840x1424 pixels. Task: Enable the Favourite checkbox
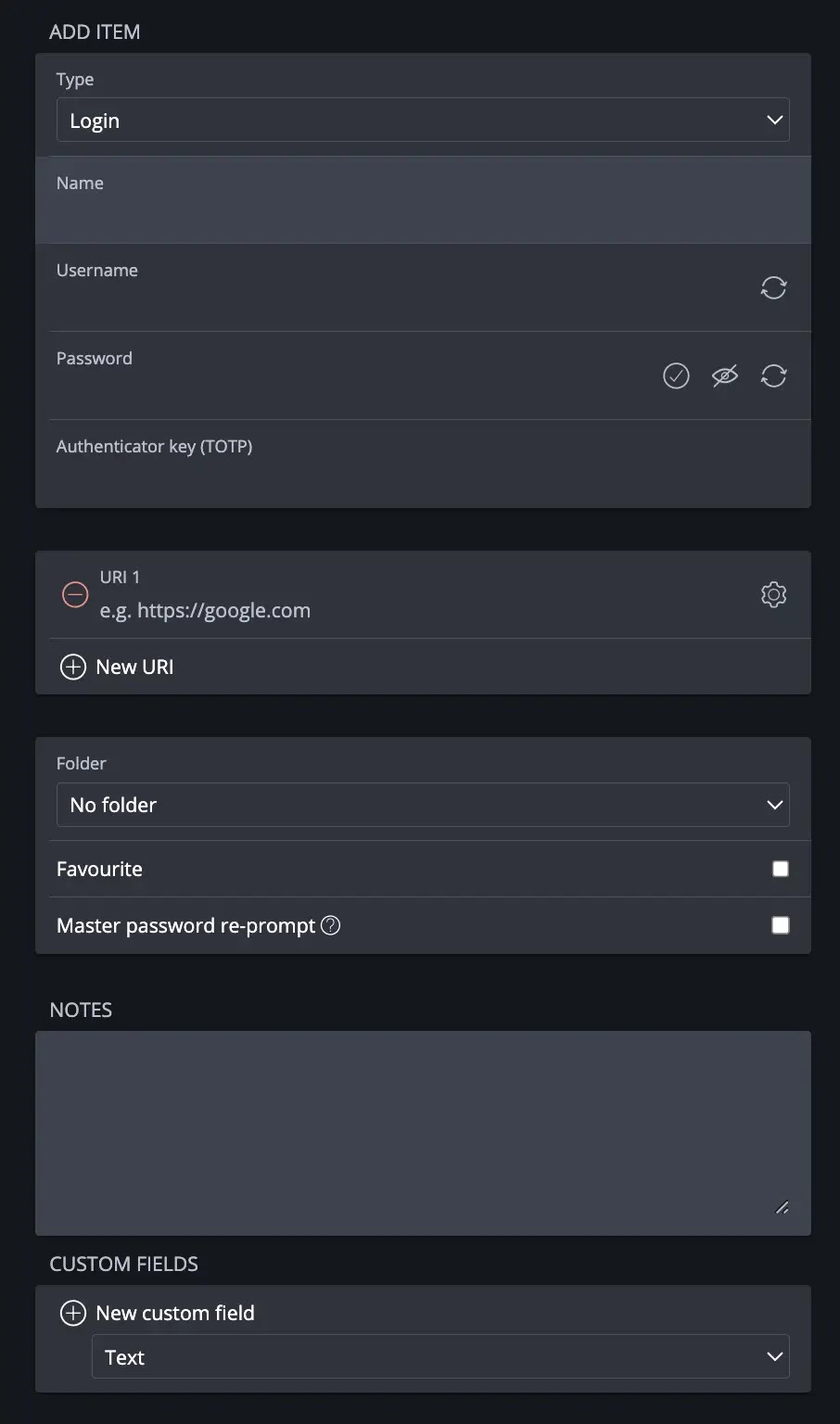[781, 869]
